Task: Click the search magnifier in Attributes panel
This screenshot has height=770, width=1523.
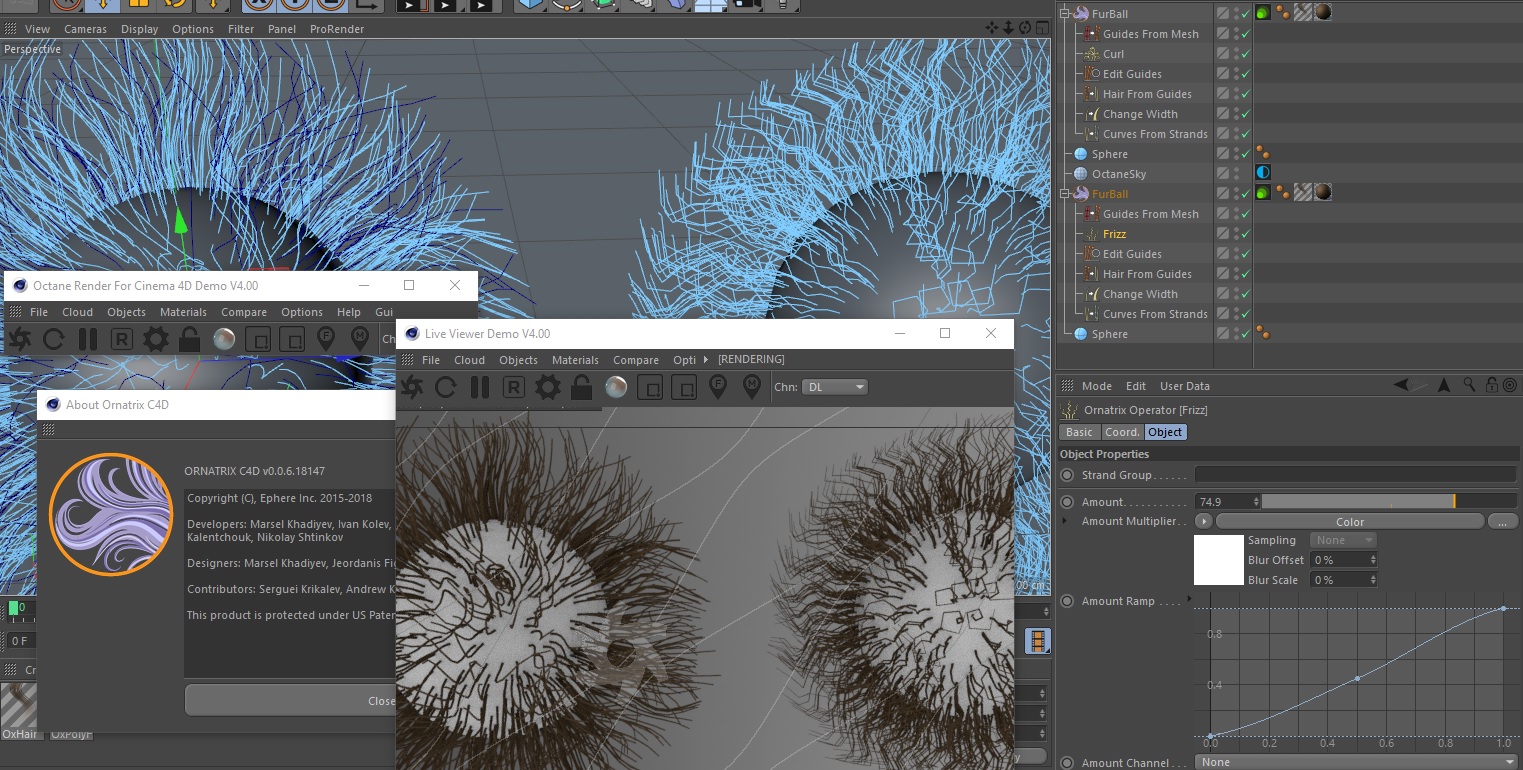Action: [1469, 385]
